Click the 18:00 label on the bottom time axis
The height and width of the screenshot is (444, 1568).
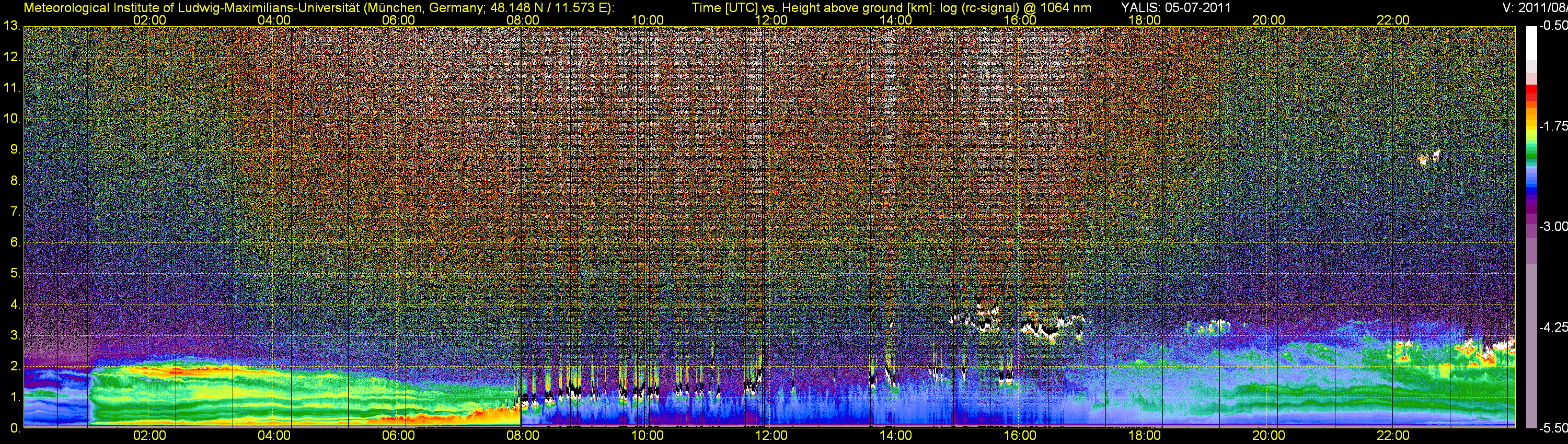[x=1144, y=436]
